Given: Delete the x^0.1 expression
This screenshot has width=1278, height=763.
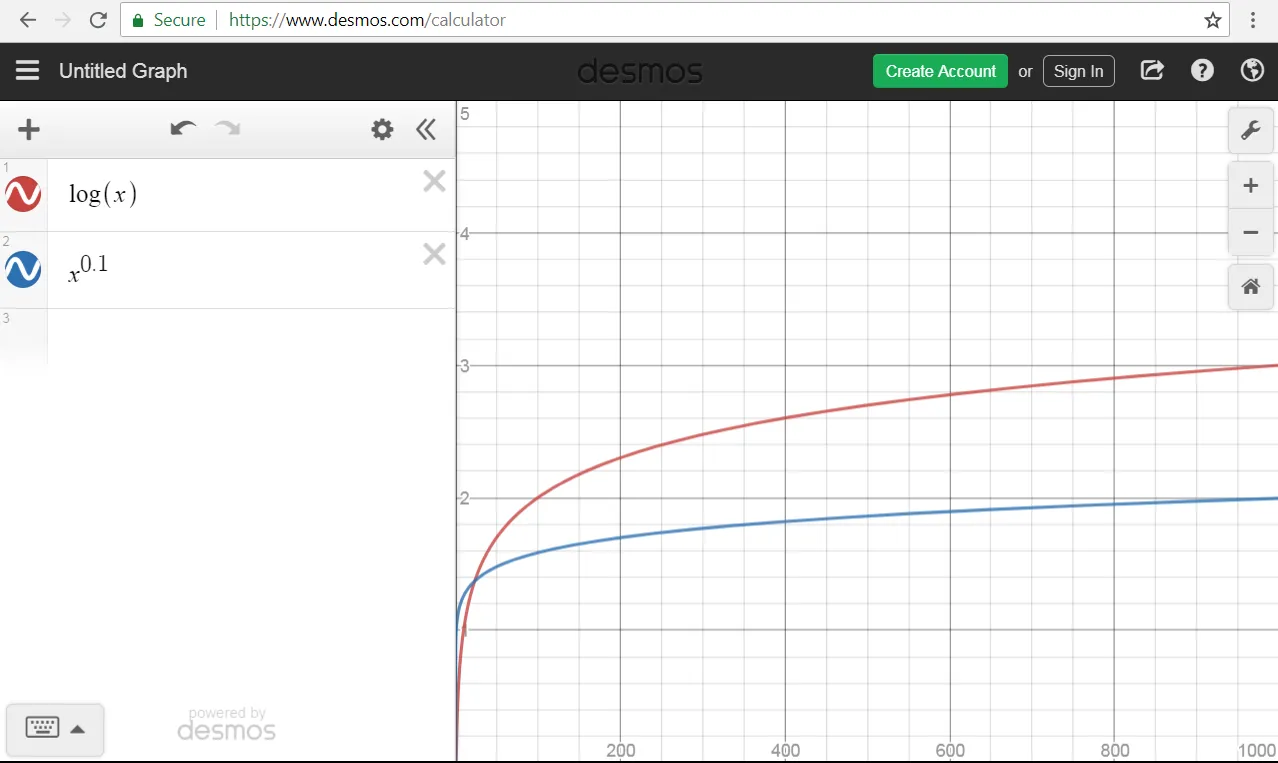Looking at the screenshot, I should pyautogui.click(x=434, y=255).
